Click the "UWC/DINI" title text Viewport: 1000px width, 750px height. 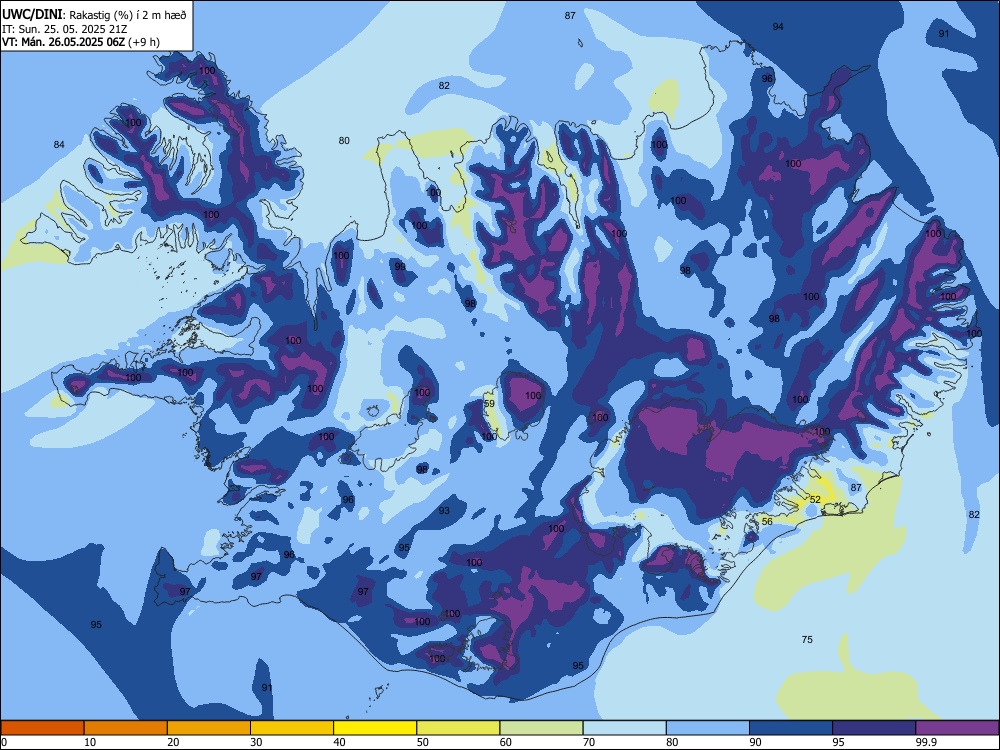(x=33, y=15)
